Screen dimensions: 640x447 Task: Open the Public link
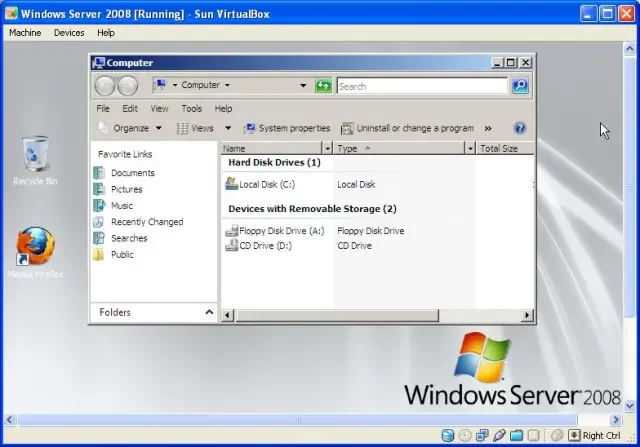(x=122, y=254)
